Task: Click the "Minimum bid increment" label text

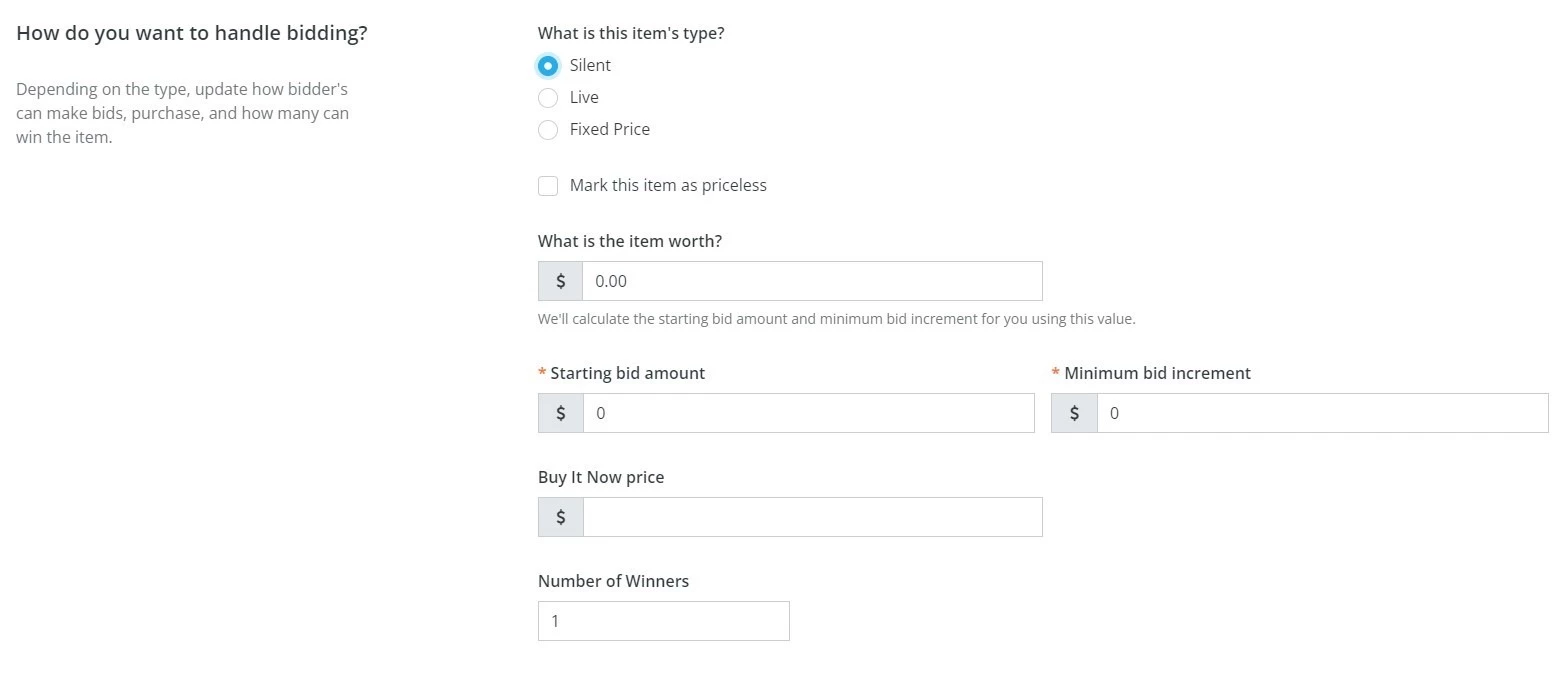Action: pos(1157,373)
